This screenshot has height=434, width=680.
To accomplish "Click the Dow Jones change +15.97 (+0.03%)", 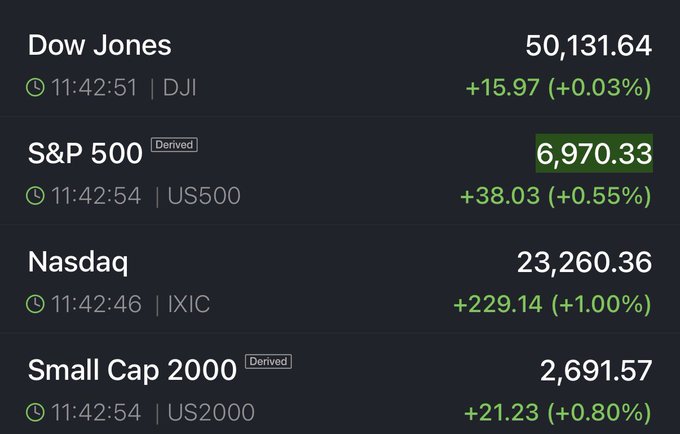I will click(559, 88).
